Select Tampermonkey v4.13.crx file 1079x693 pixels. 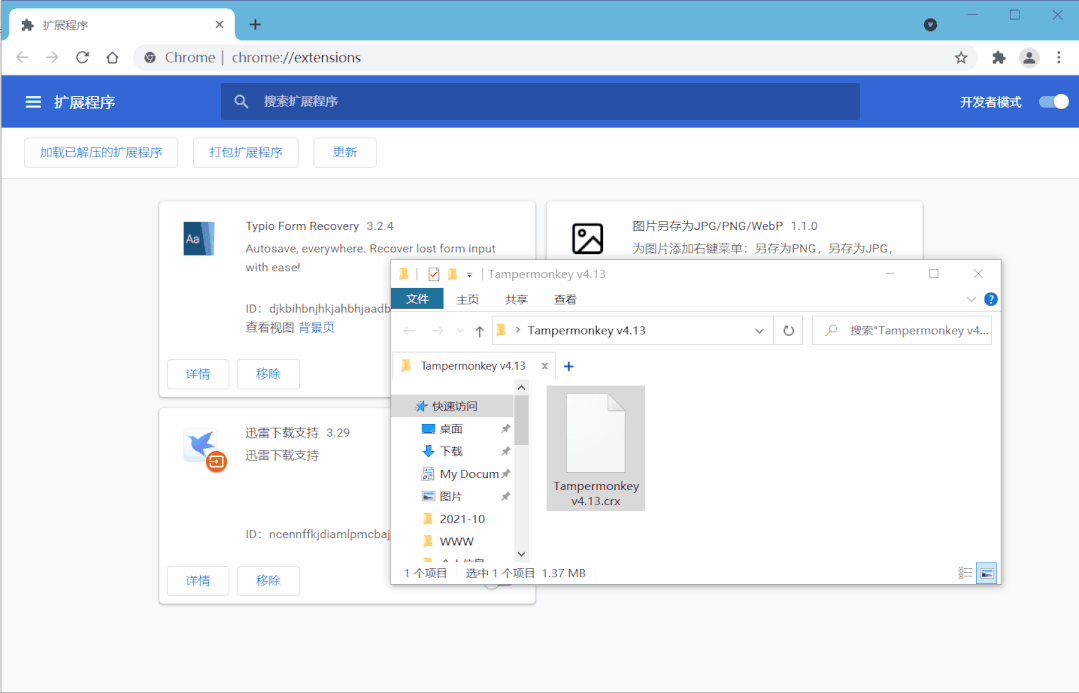coord(596,448)
